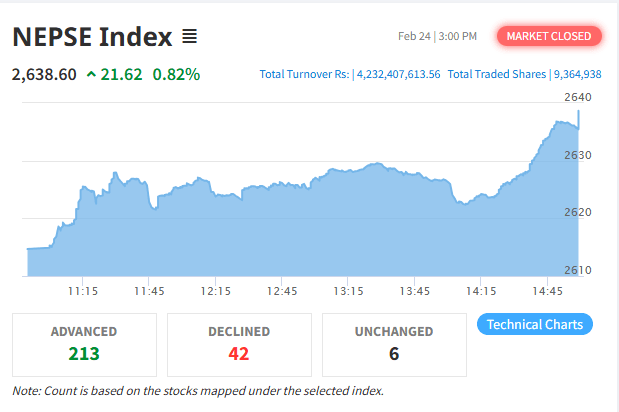
Task: Click the 14:45 time axis label
Action: click(548, 291)
